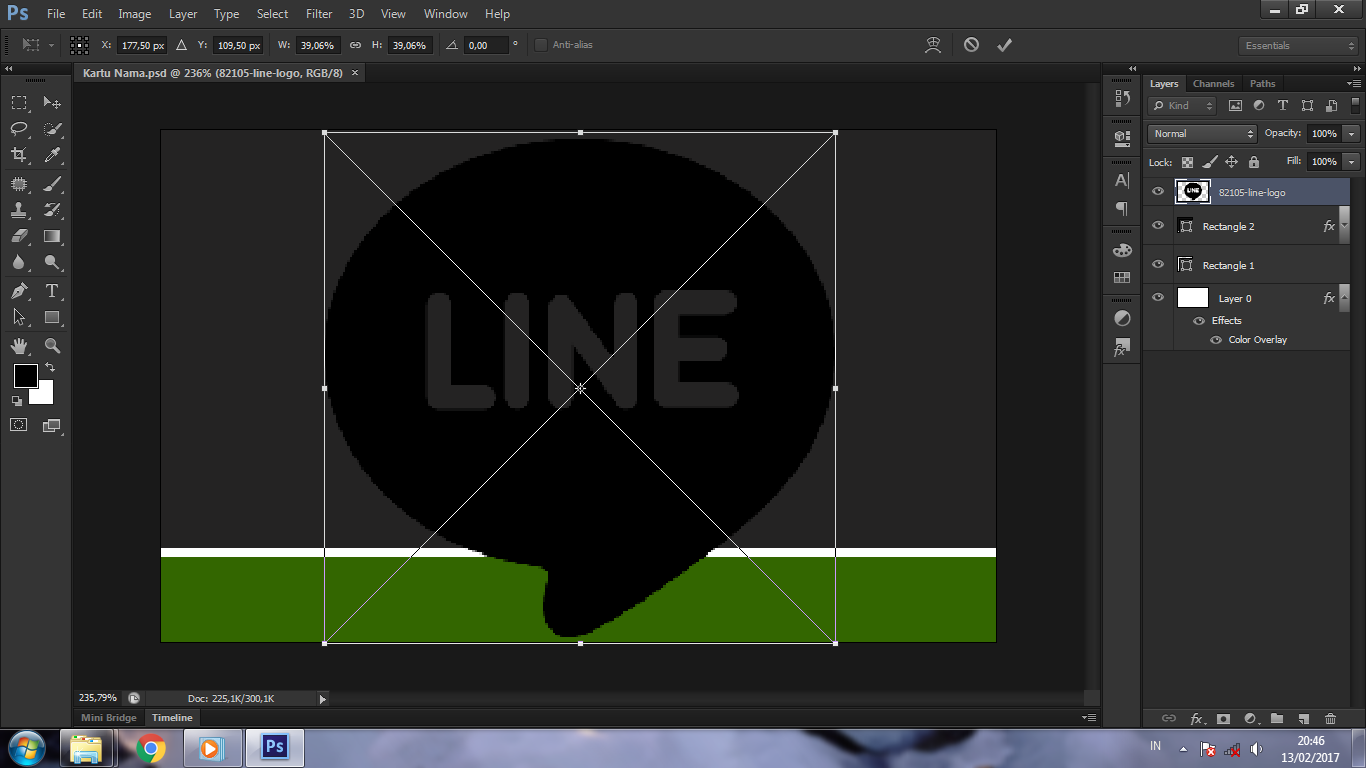Toggle lock all padlock
Viewport: 1366px width, 768px height.
(1254, 162)
